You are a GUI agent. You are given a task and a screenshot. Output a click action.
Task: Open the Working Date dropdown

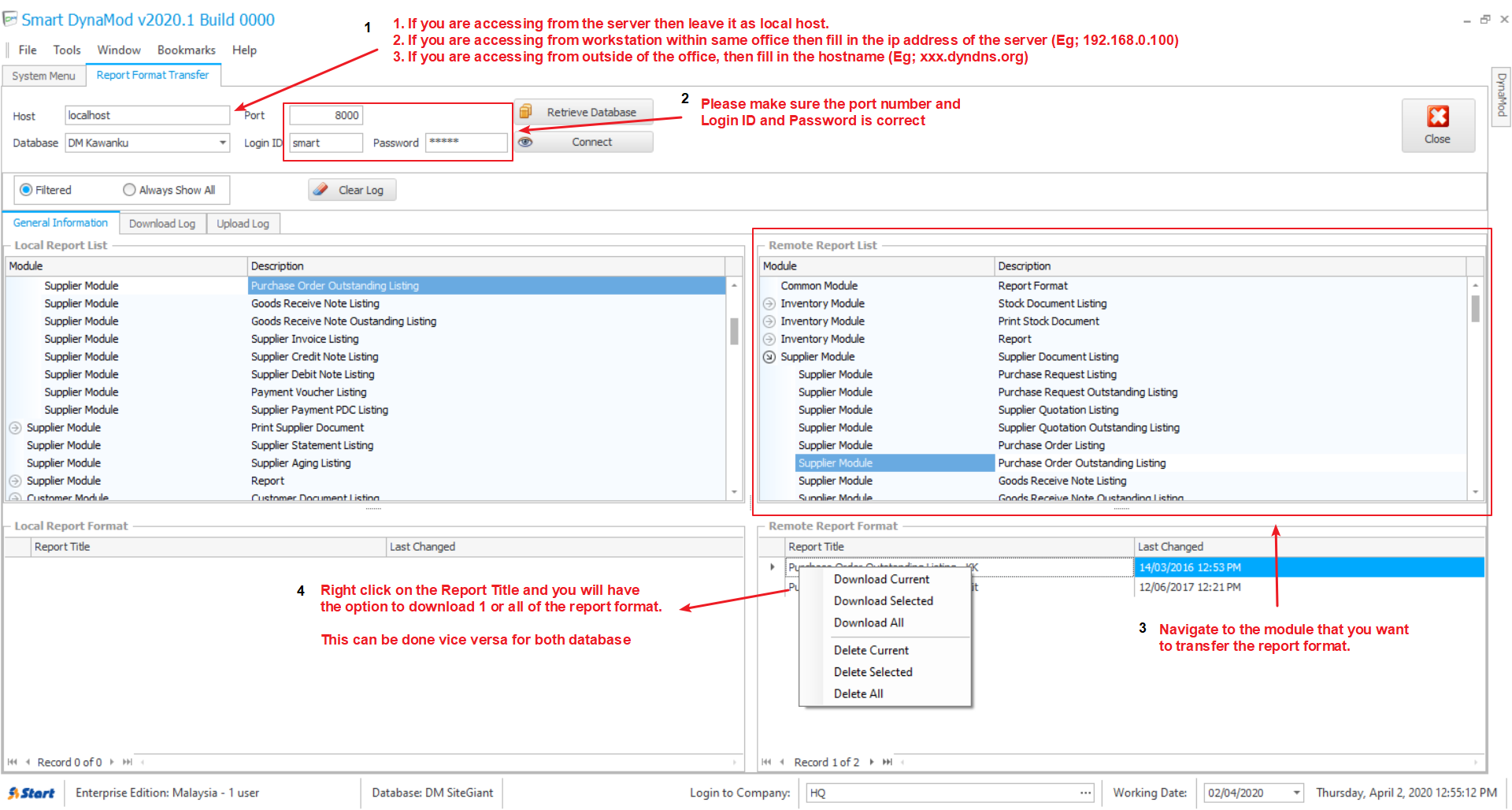click(x=1295, y=793)
